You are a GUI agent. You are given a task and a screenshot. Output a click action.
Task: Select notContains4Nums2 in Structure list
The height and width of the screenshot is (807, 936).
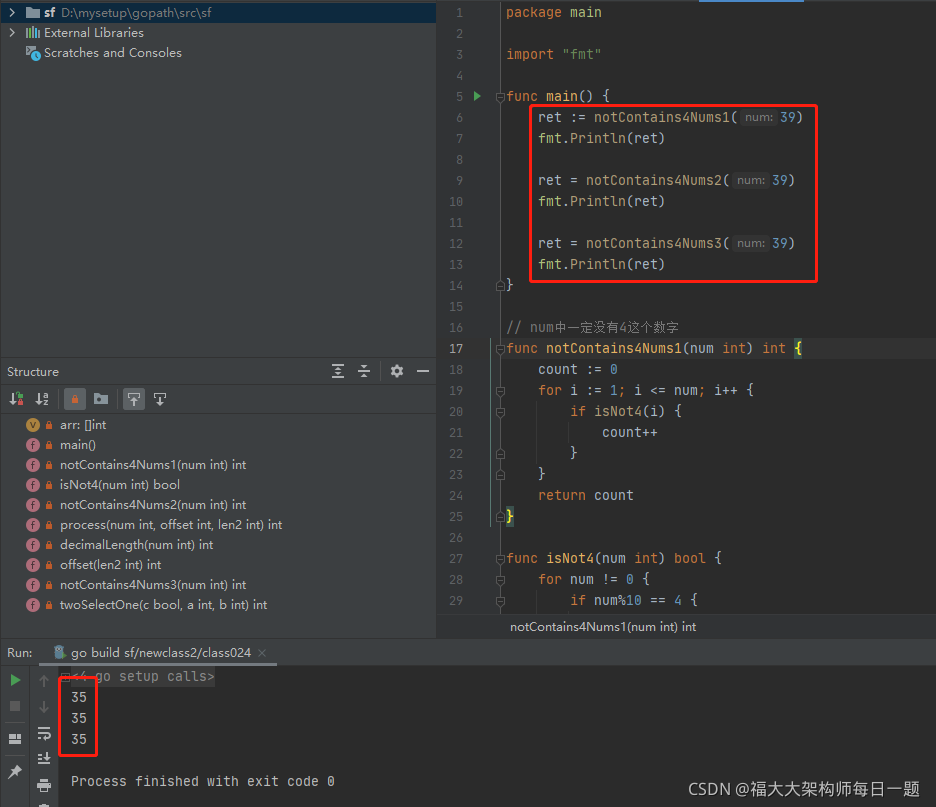pyautogui.click(x=153, y=505)
